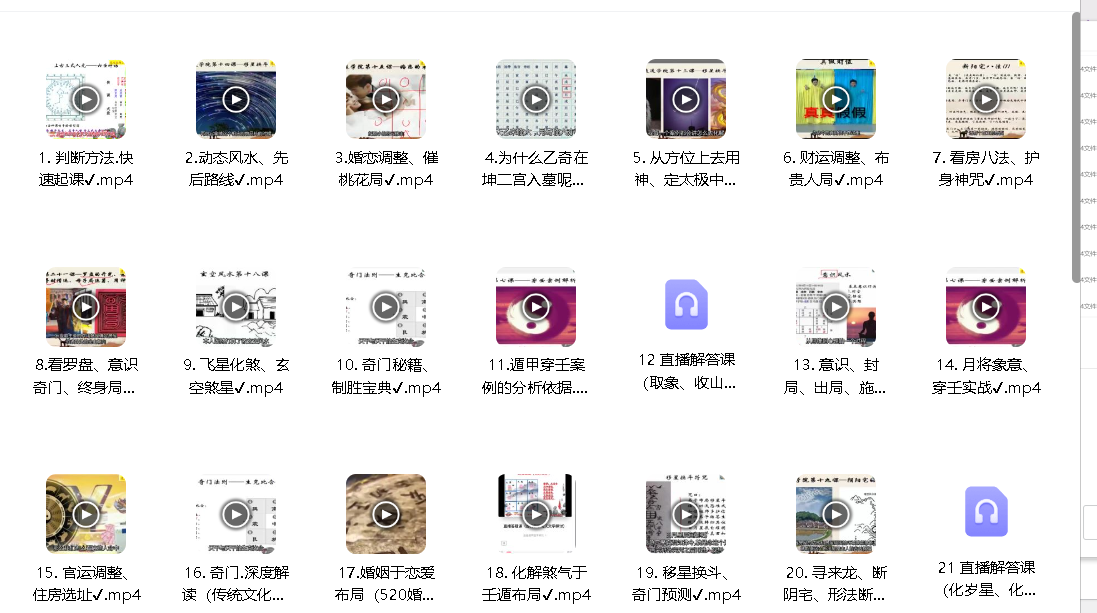Open thumbnail of 15. 官运调整、住房选址
The image size is (1097, 613).
point(86,514)
